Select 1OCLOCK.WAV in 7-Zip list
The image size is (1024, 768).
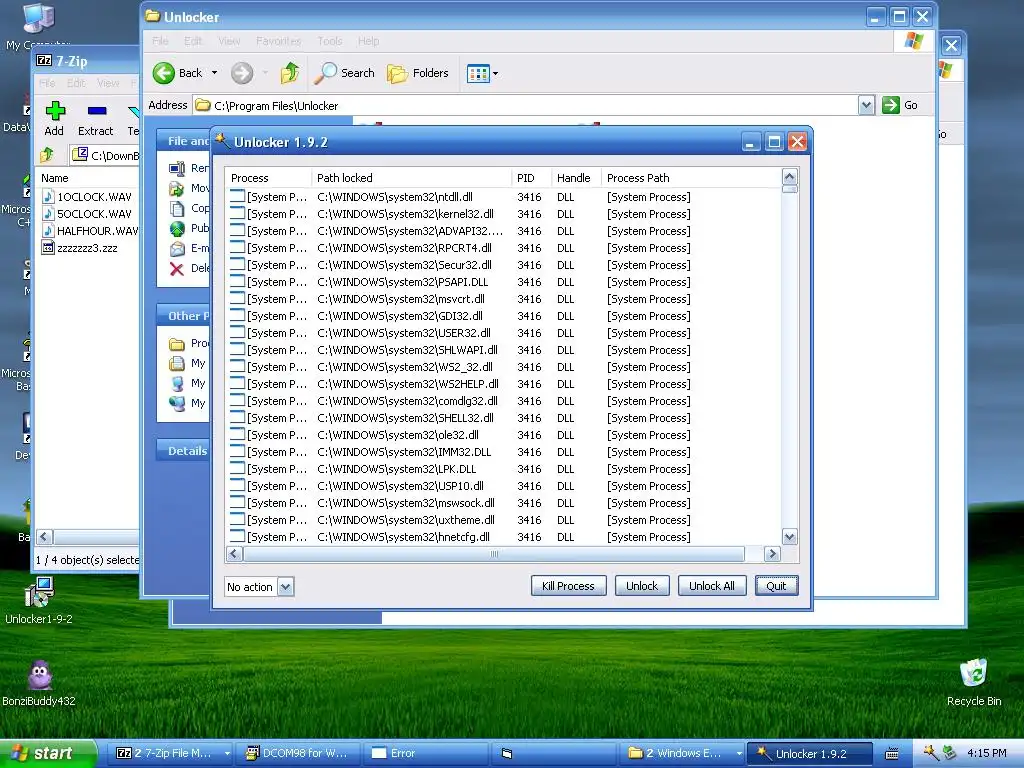click(94, 197)
